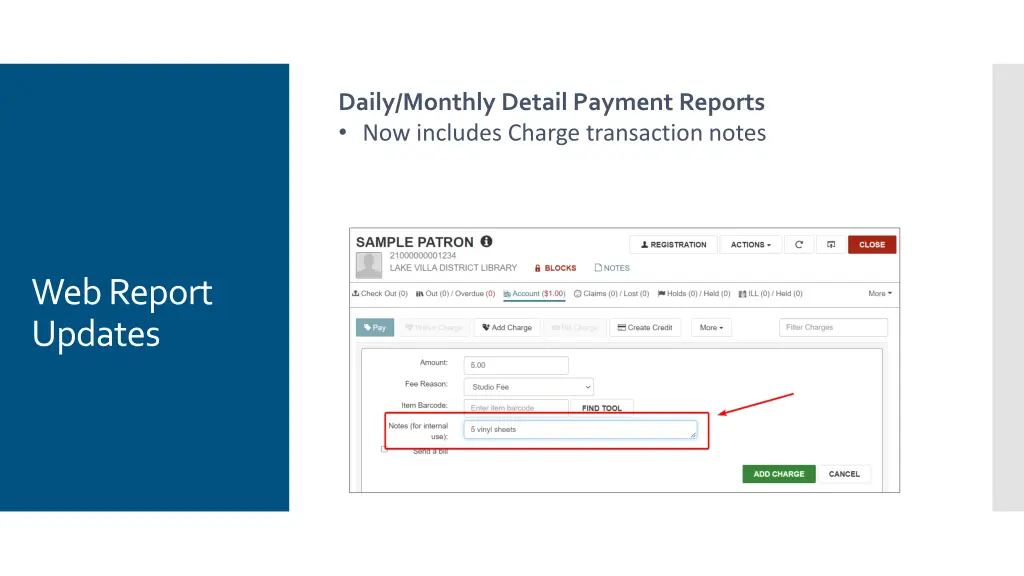Click the FIND TOOL button
Image resolution: width=1024 pixels, height=576 pixels.
click(x=602, y=408)
